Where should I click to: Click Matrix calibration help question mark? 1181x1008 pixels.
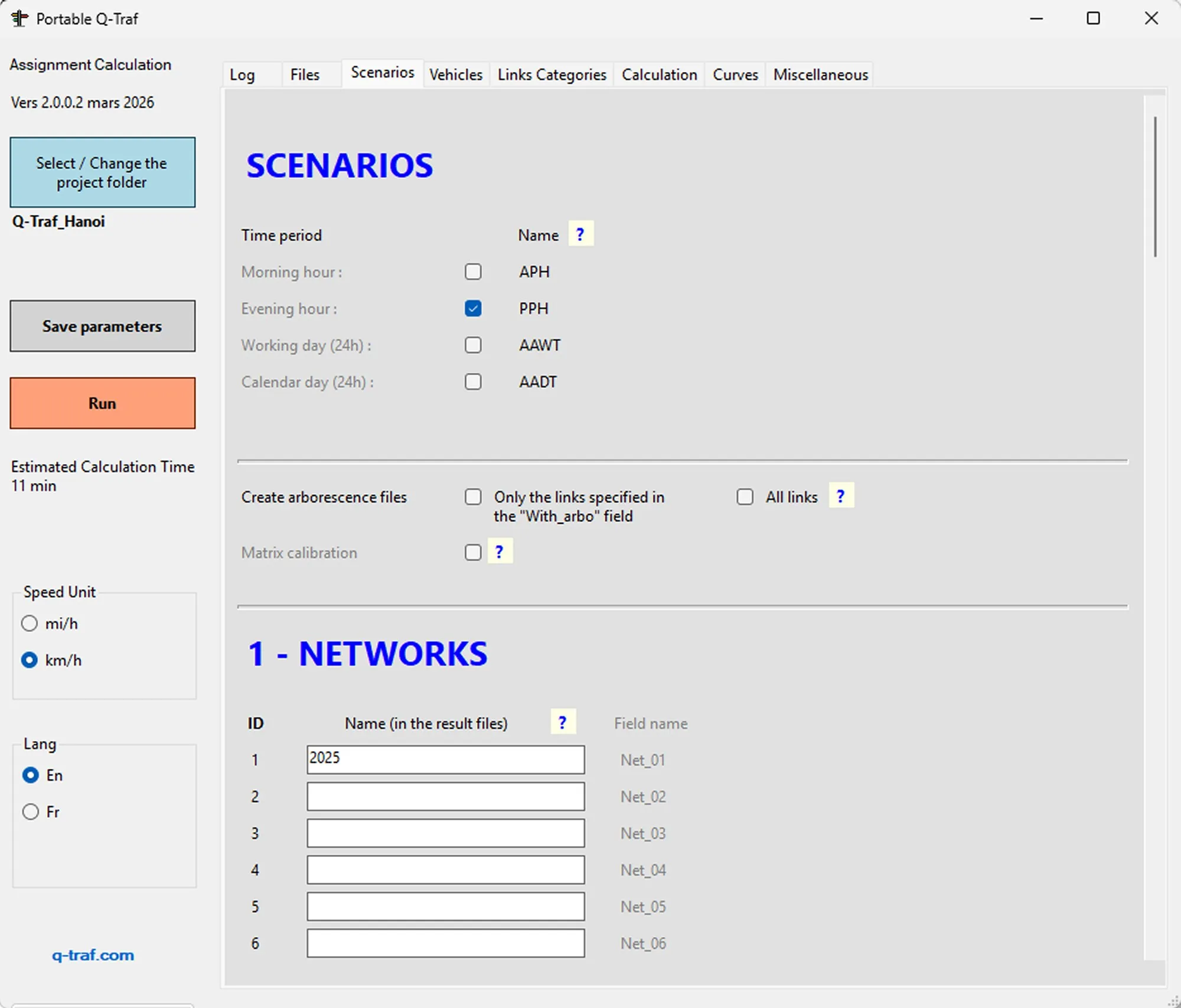(x=499, y=552)
